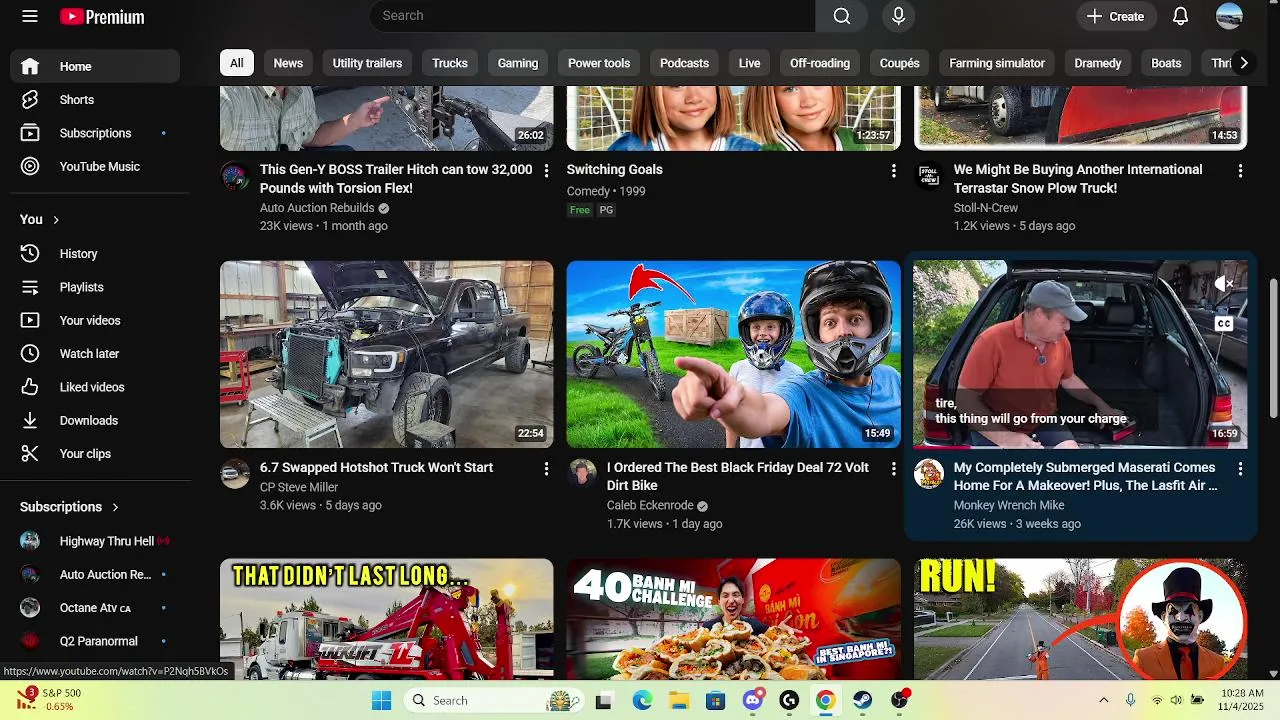Open Microsoft Edge from taskbar
The image size is (1280, 720).
pos(642,700)
